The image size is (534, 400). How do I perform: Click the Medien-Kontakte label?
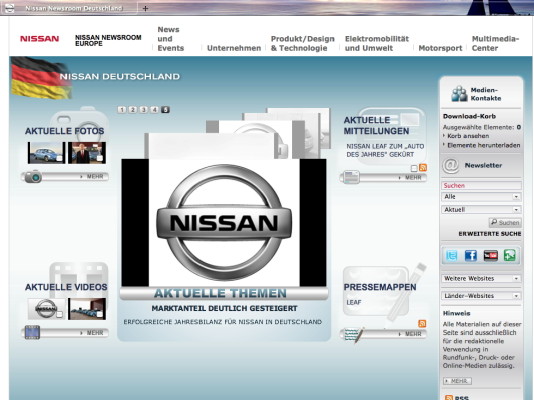point(486,94)
